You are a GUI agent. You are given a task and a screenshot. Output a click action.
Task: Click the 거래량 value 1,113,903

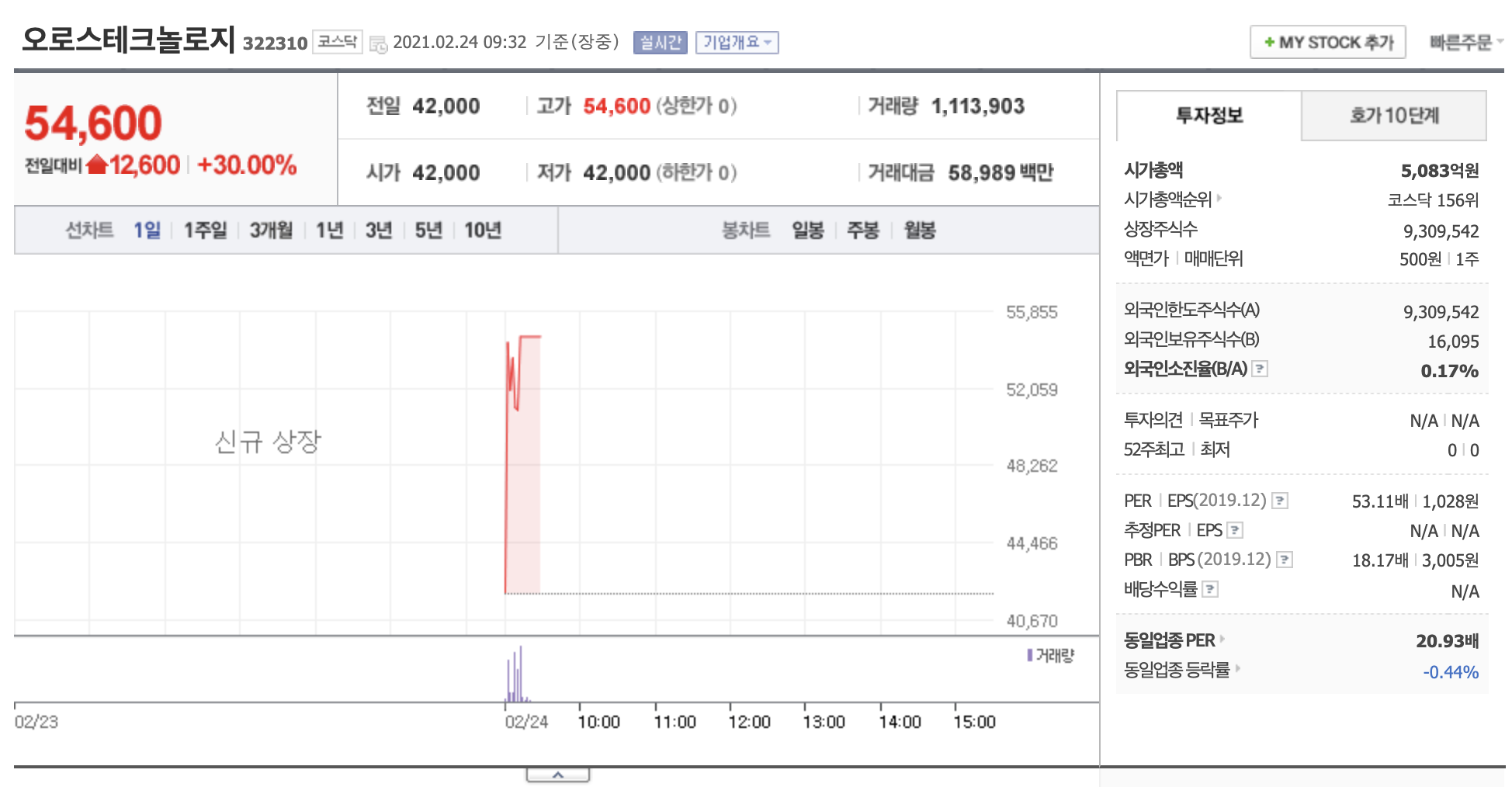coord(978,106)
